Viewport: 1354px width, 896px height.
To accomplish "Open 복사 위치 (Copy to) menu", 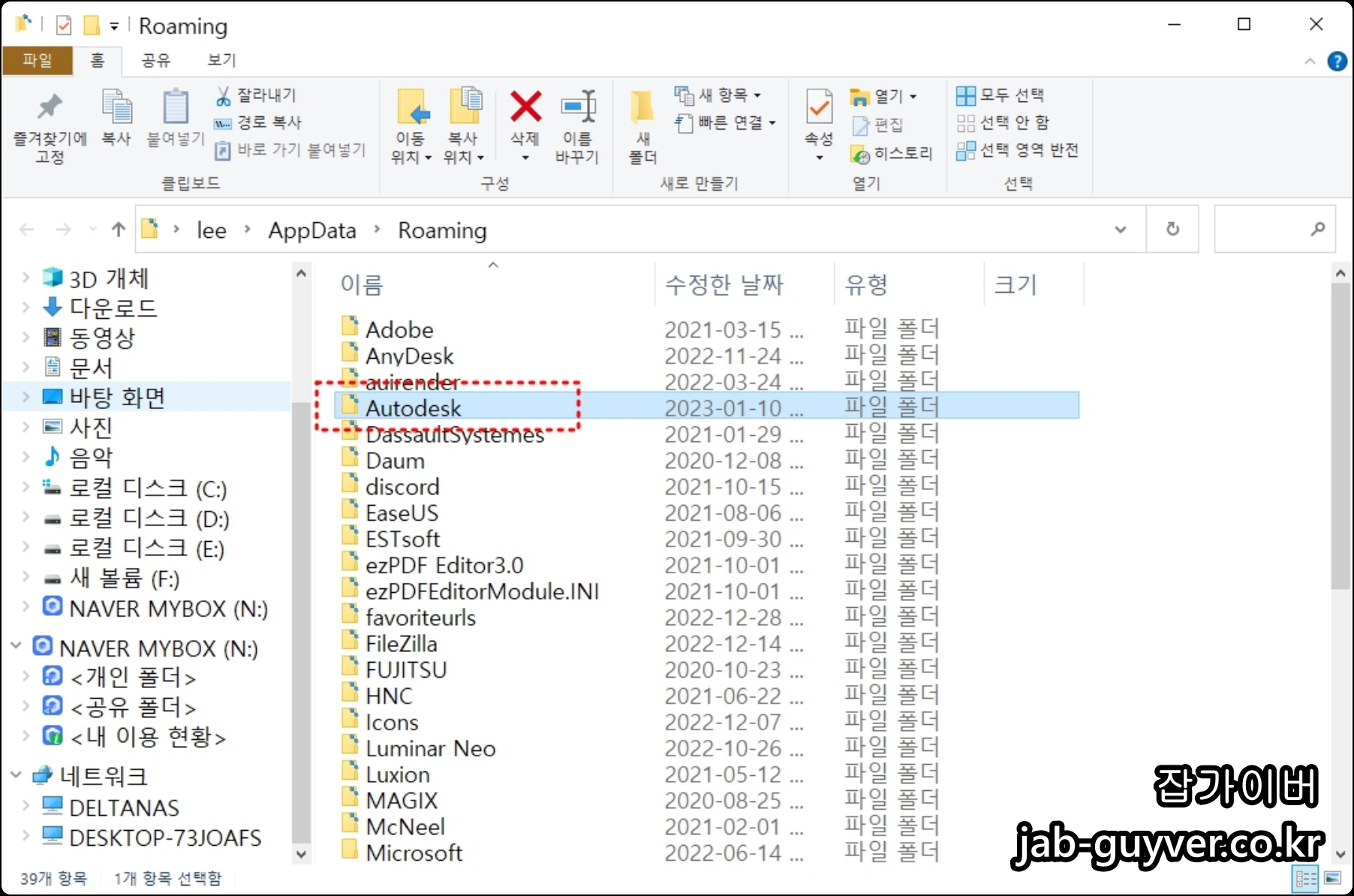I will [464, 126].
